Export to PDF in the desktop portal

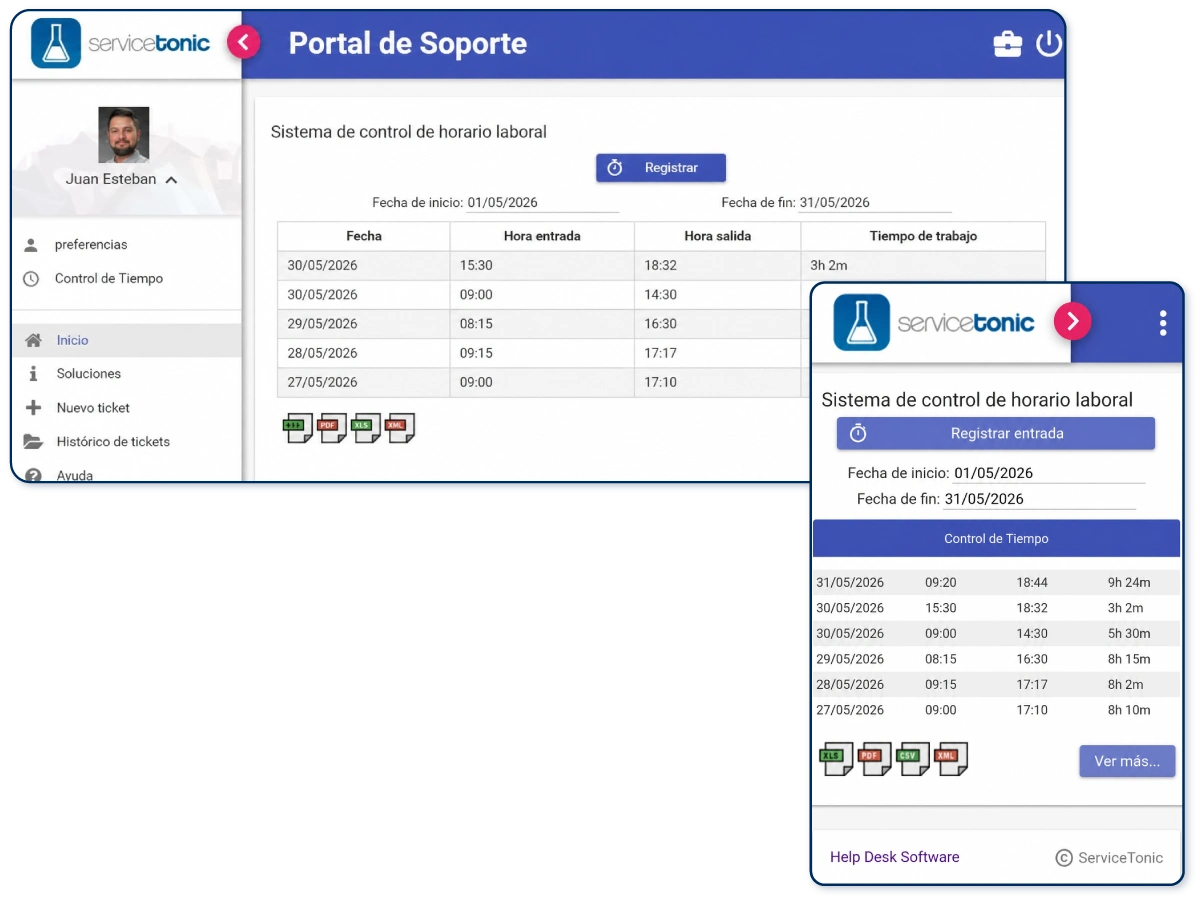coord(332,428)
